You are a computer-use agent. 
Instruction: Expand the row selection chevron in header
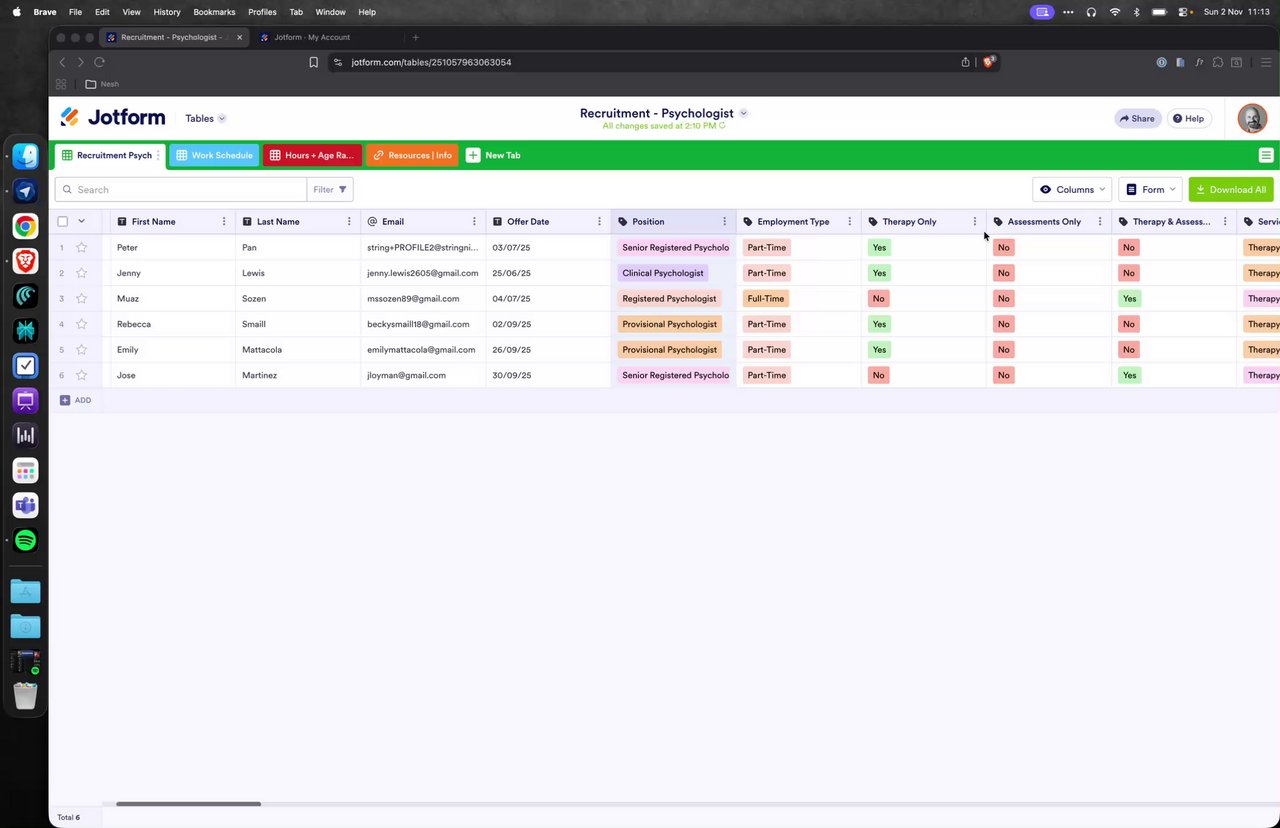pyautogui.click(x=81, y=222)
